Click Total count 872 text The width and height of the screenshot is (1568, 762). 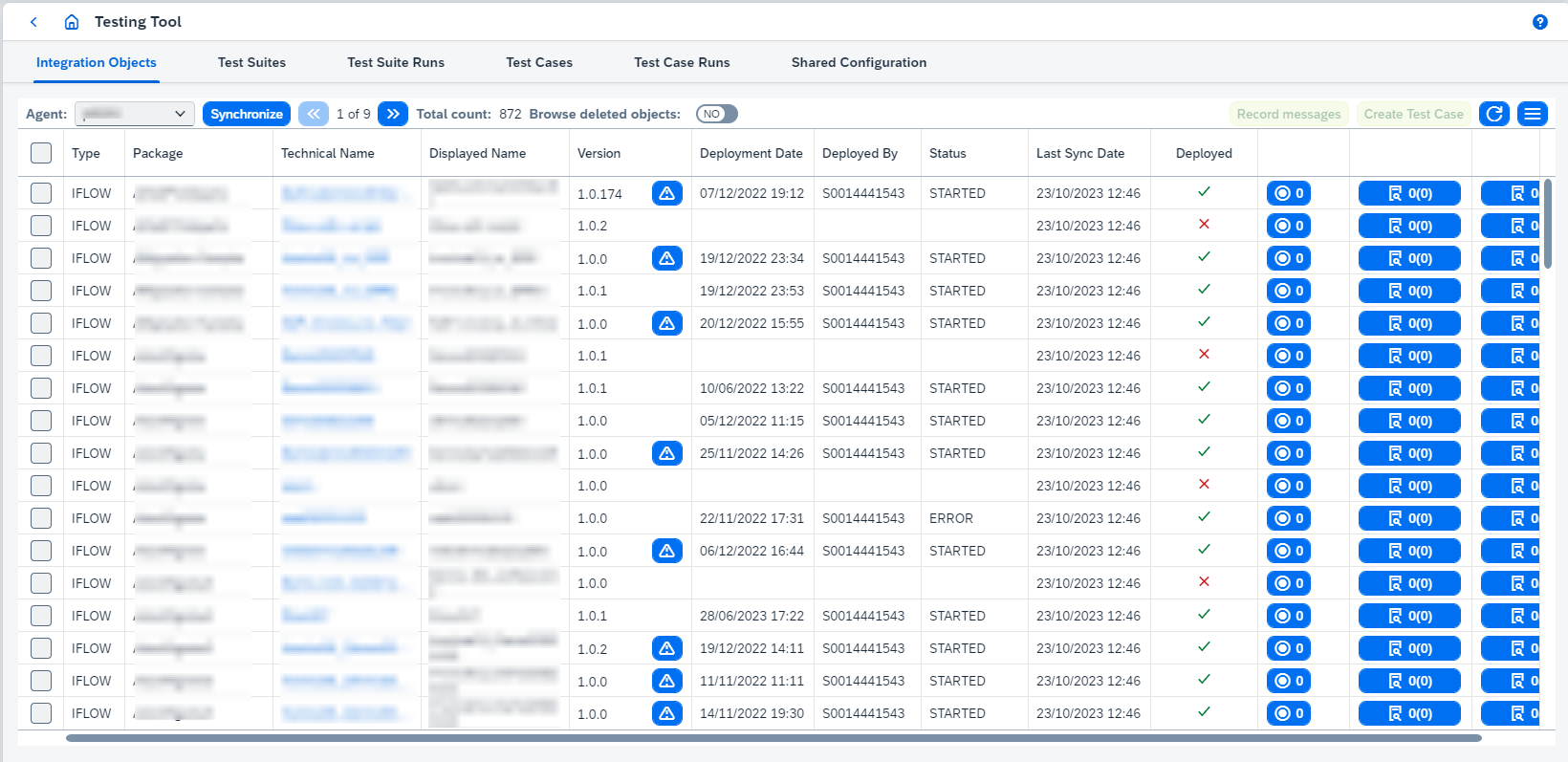pos(468,114)
